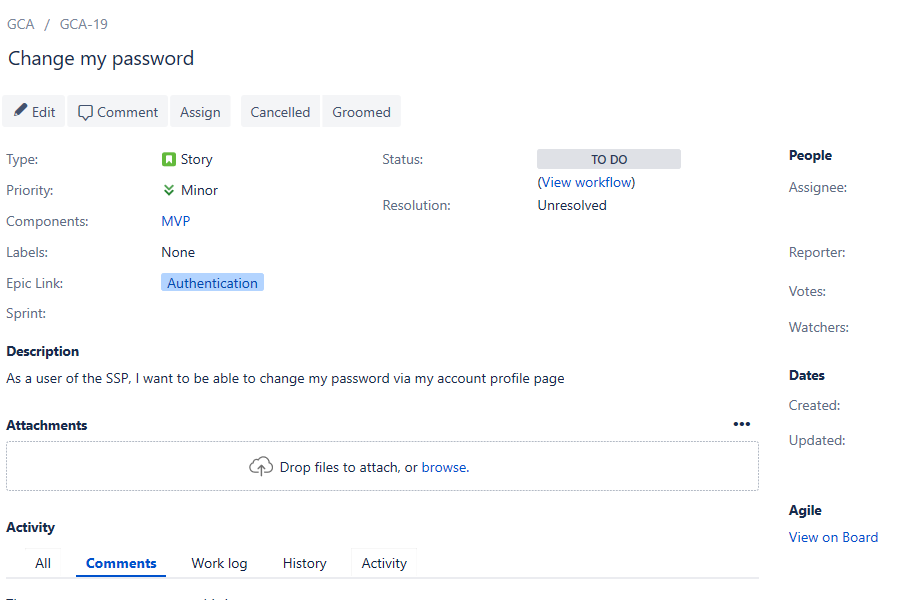The height and width of the screenshot is (600, 921).
Task: Open View on Board link
Action: pos(833,537)
